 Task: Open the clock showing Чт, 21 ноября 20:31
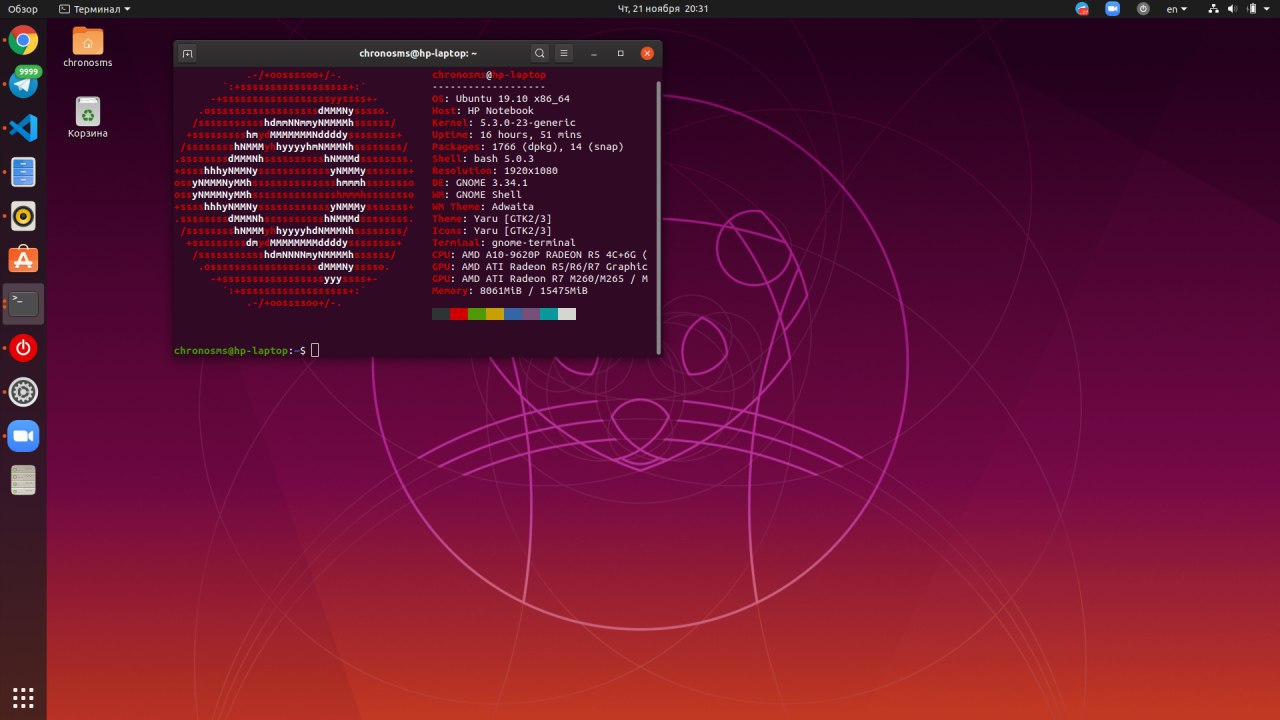tap(663, 8)
